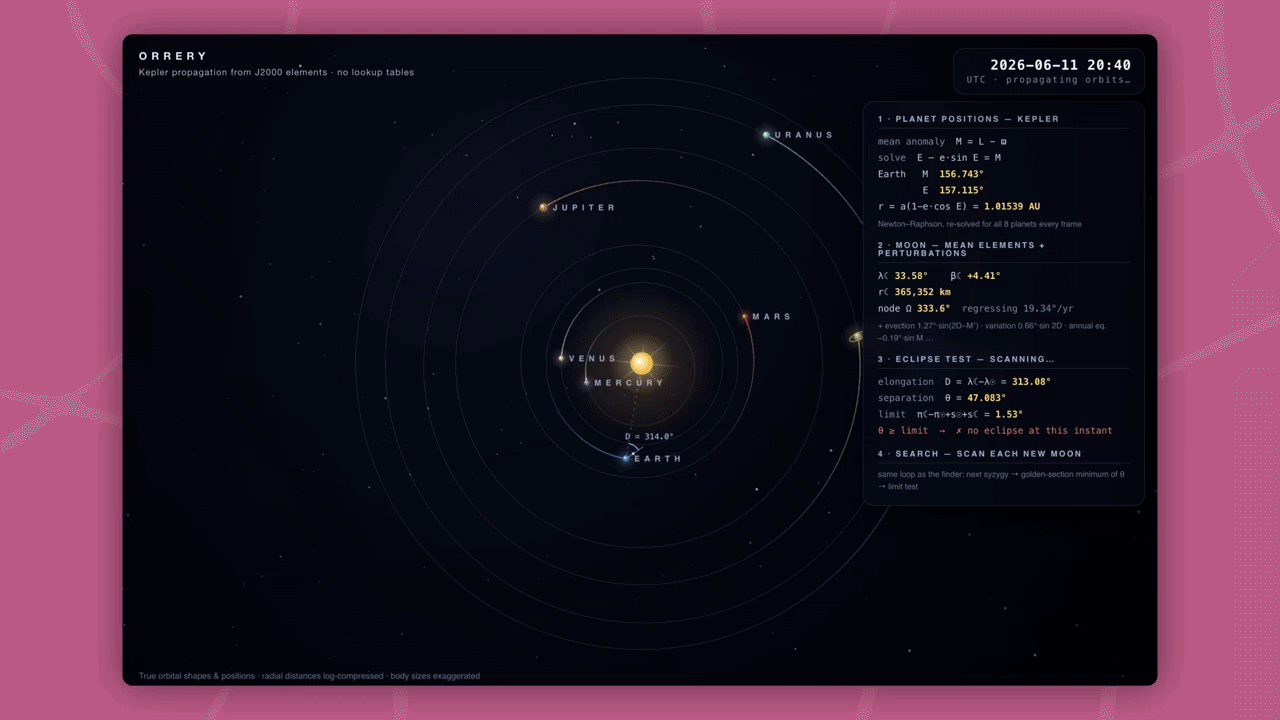Screen dimensions: 1280x720
Task: Click the '1 · PLANET POSITIONS — KEPLER' heading
Action: pos(968,119)
